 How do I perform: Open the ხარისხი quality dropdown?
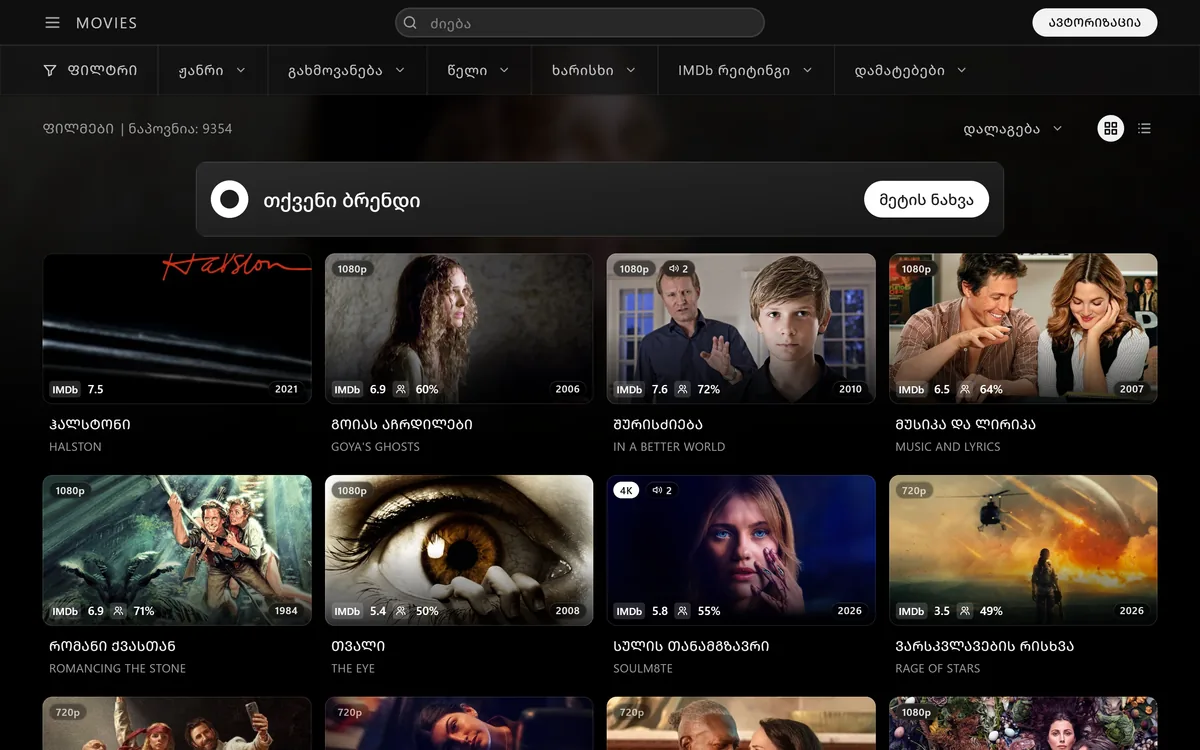(x=594, y=71)
